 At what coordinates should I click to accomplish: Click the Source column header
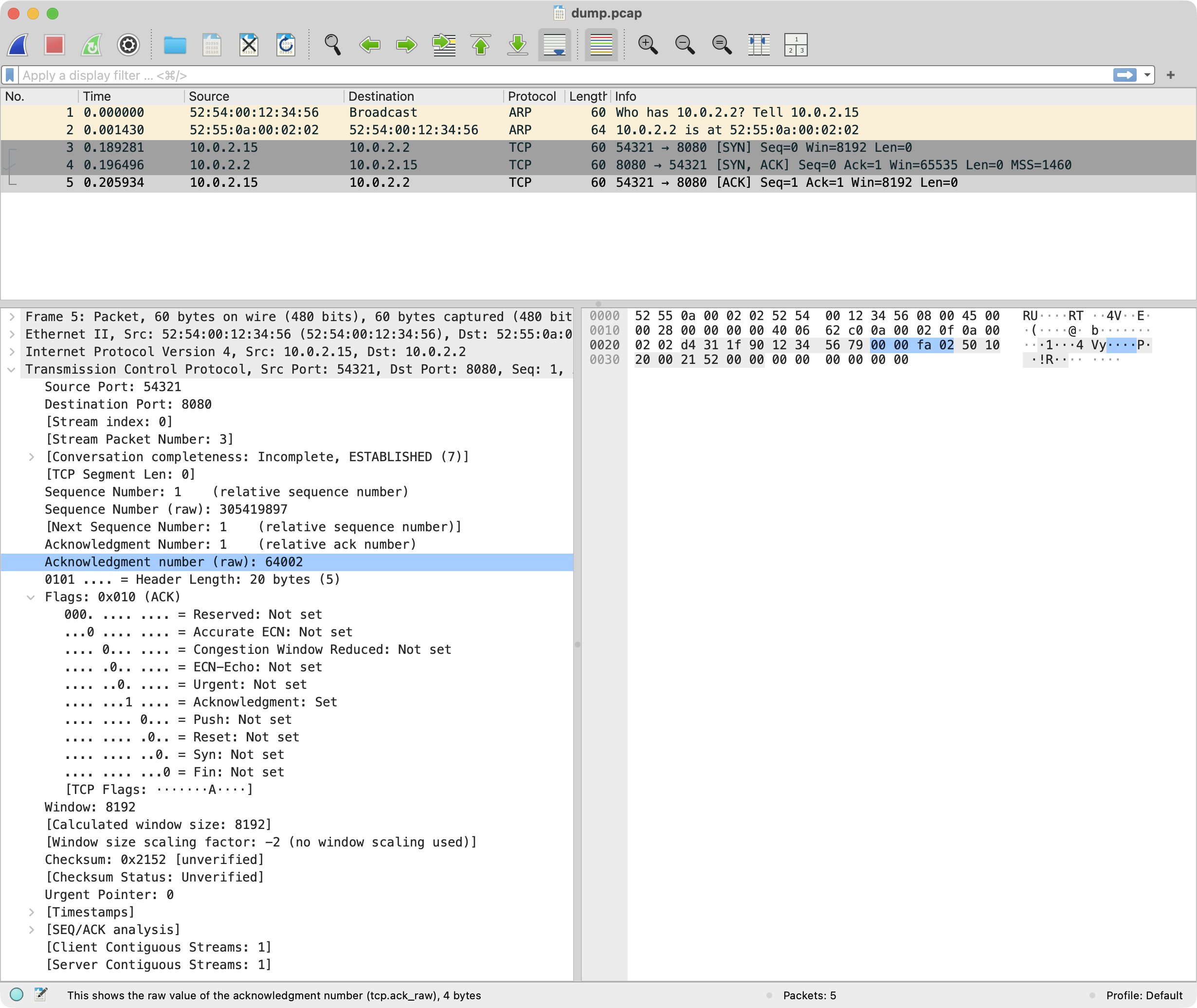209,96
